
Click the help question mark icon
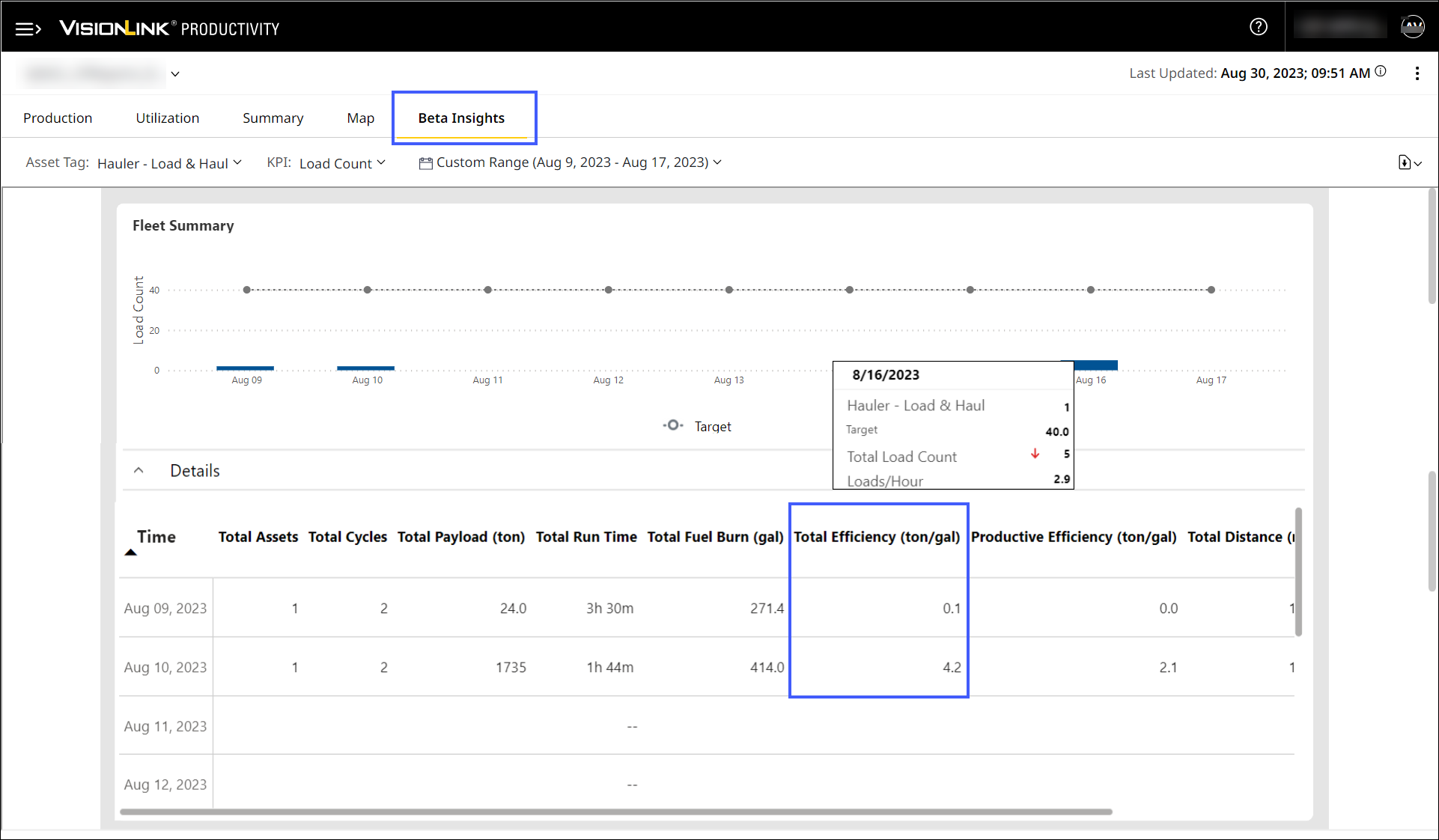pyautogui.click(x=1259, y=27)
